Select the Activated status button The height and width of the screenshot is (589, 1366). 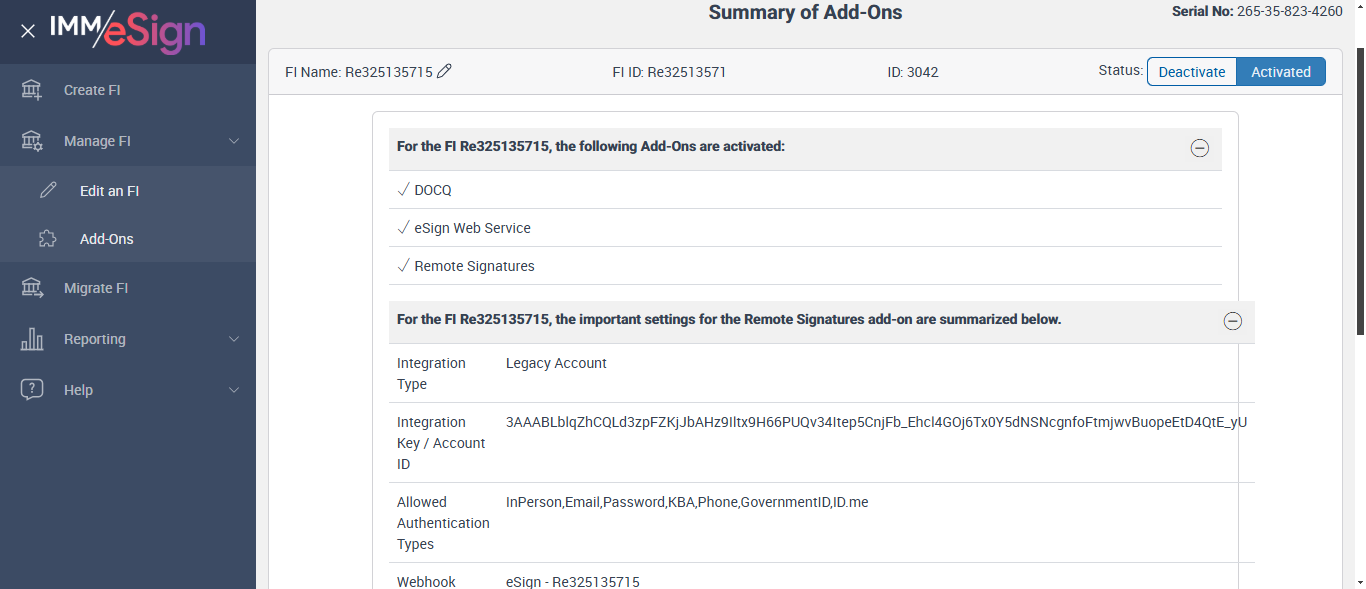[x=1280, y=72]
